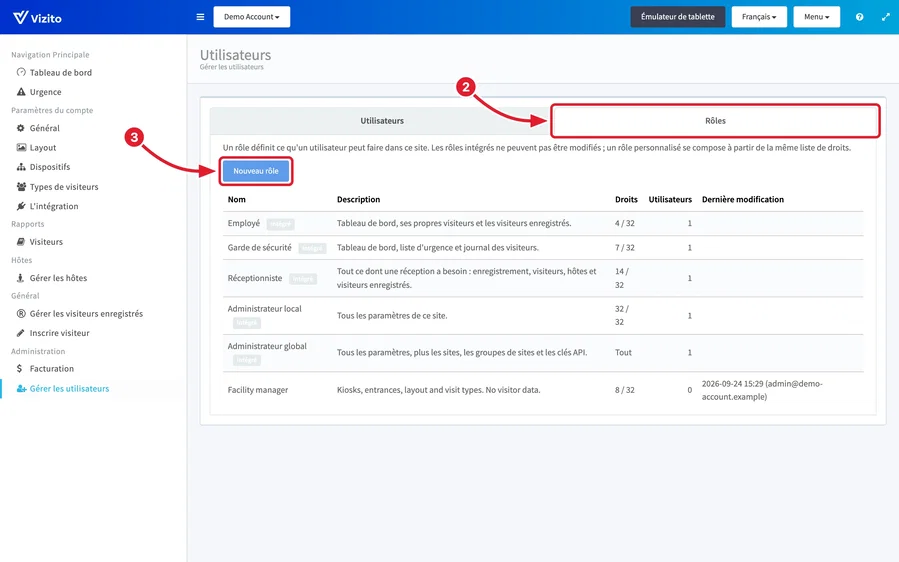Click 'Tous les paramètres de ce site.' description
Screen dimensions: 899x562
(x=392, y=315)
